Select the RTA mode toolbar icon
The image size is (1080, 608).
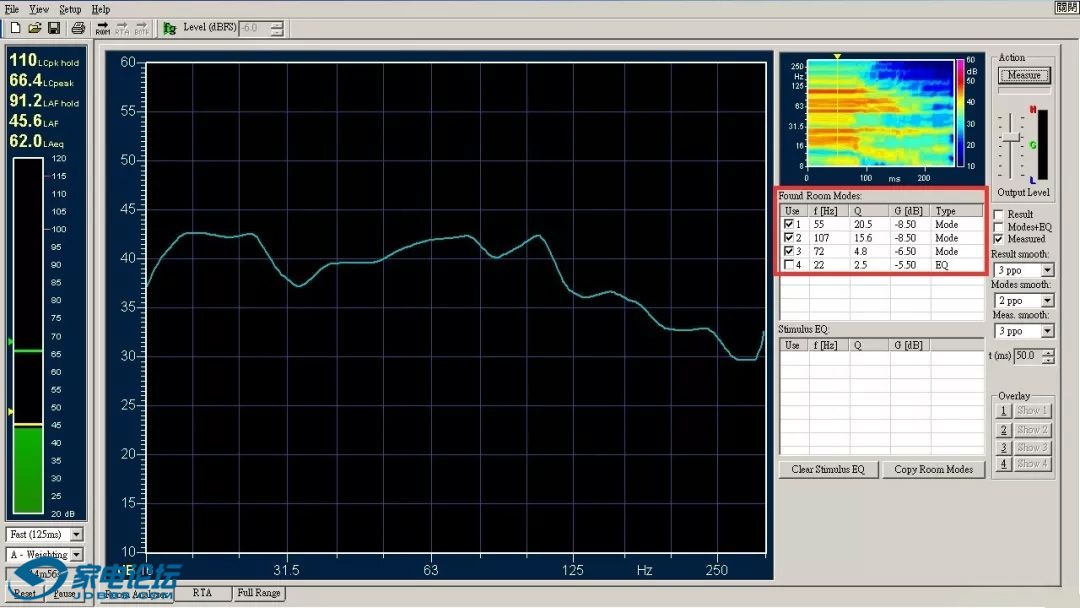pos(122,28)
